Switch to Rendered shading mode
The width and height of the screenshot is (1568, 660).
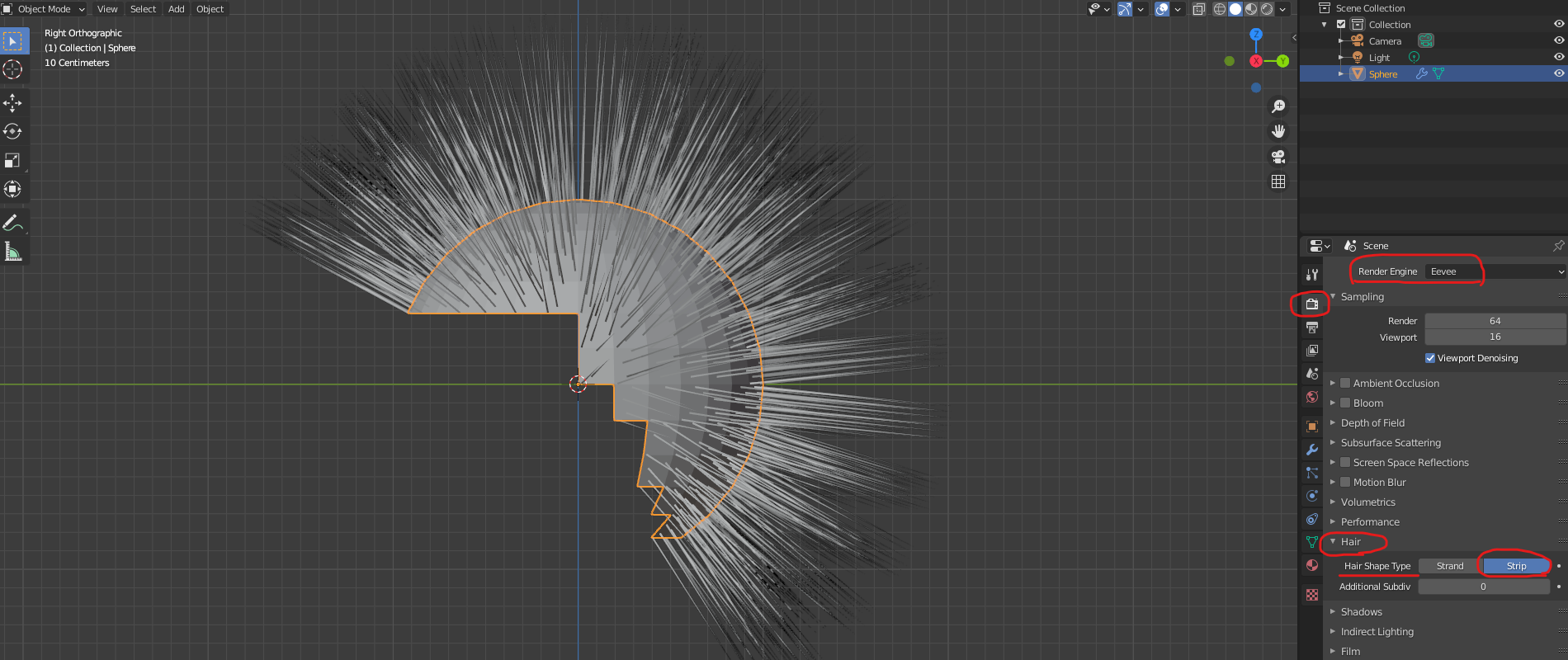coord(1267,9)
